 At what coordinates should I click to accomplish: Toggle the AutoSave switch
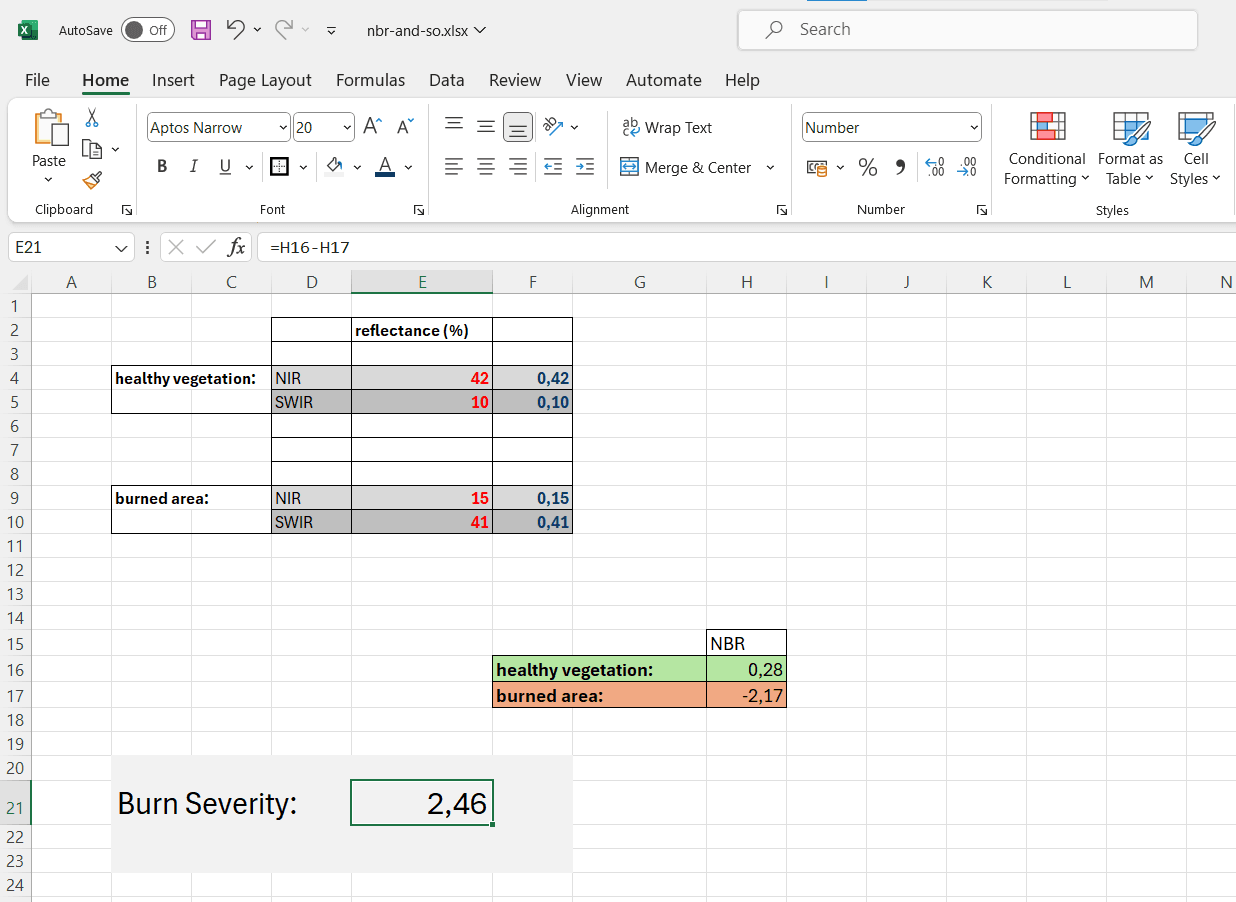tap(147, 30)
